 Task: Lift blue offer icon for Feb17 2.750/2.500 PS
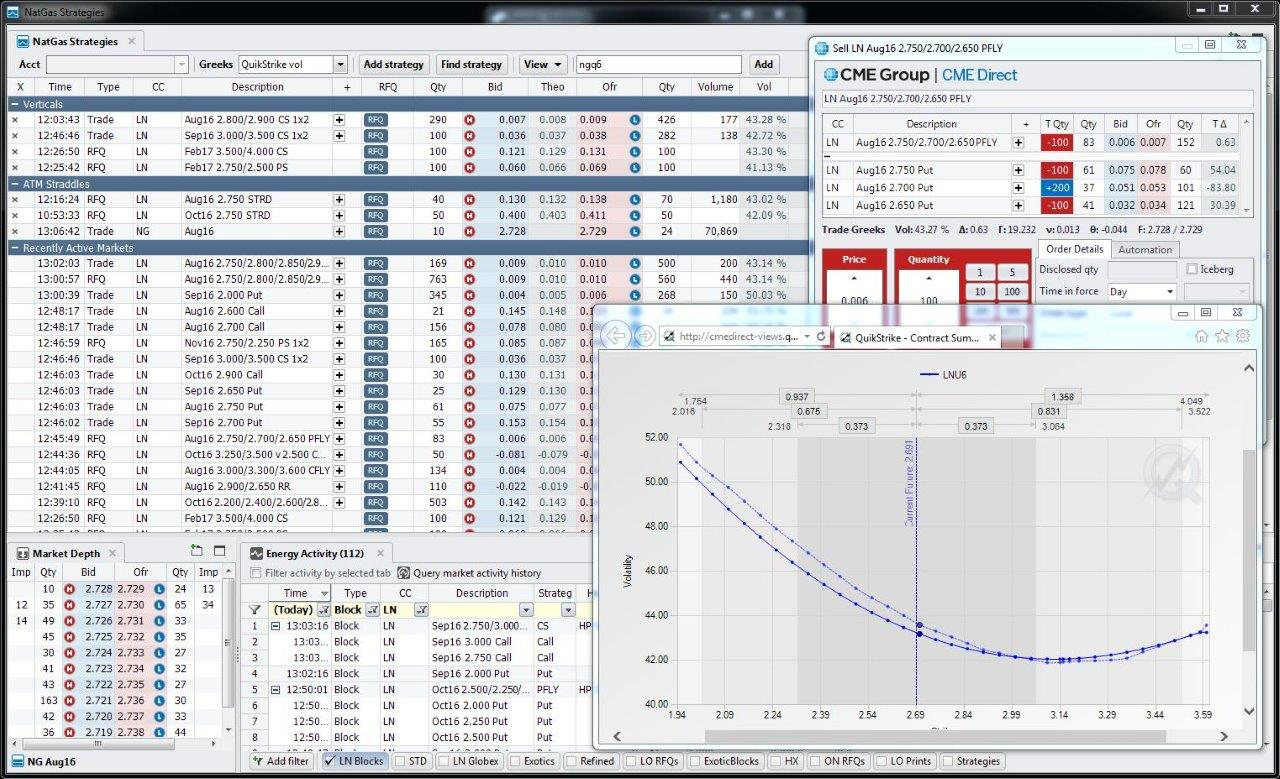coord(634,168)
